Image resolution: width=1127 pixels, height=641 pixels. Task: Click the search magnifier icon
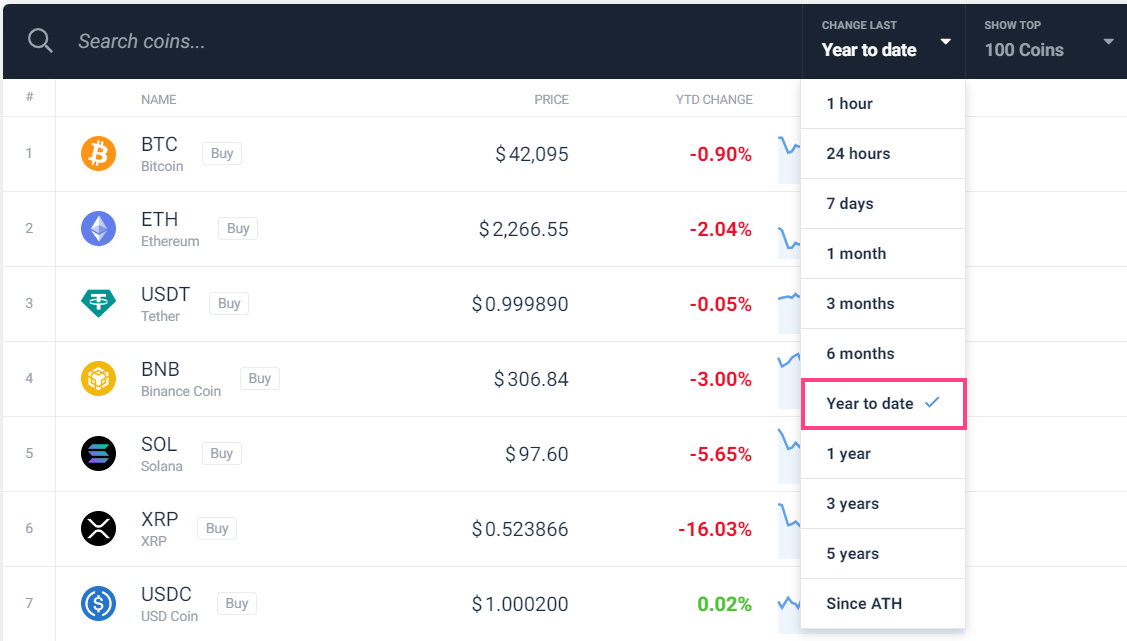pyautogui.click(x=40, y=40)
